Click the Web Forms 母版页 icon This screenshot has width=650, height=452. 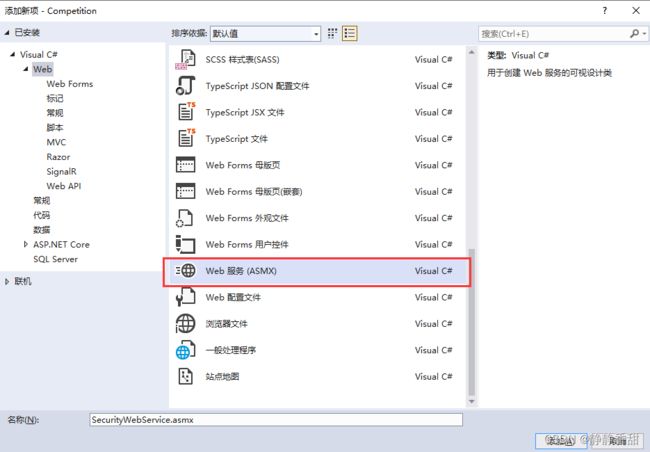pyautogui.click(x=185, y=165)
